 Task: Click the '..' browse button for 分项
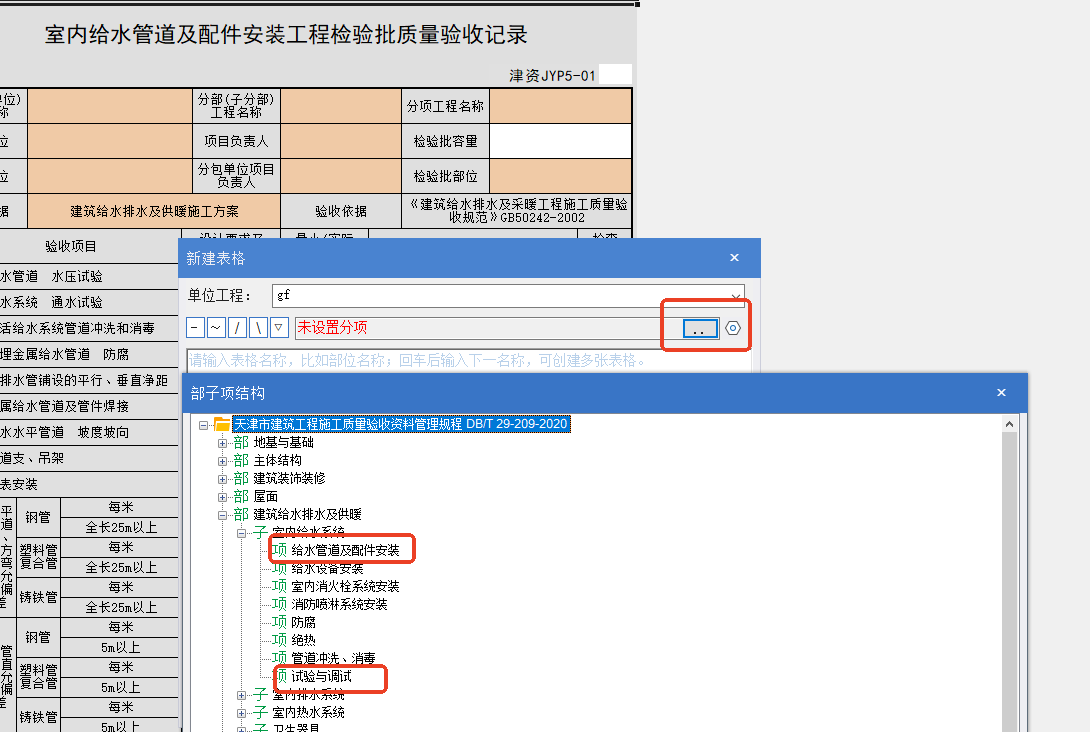(x=700, y=328)
